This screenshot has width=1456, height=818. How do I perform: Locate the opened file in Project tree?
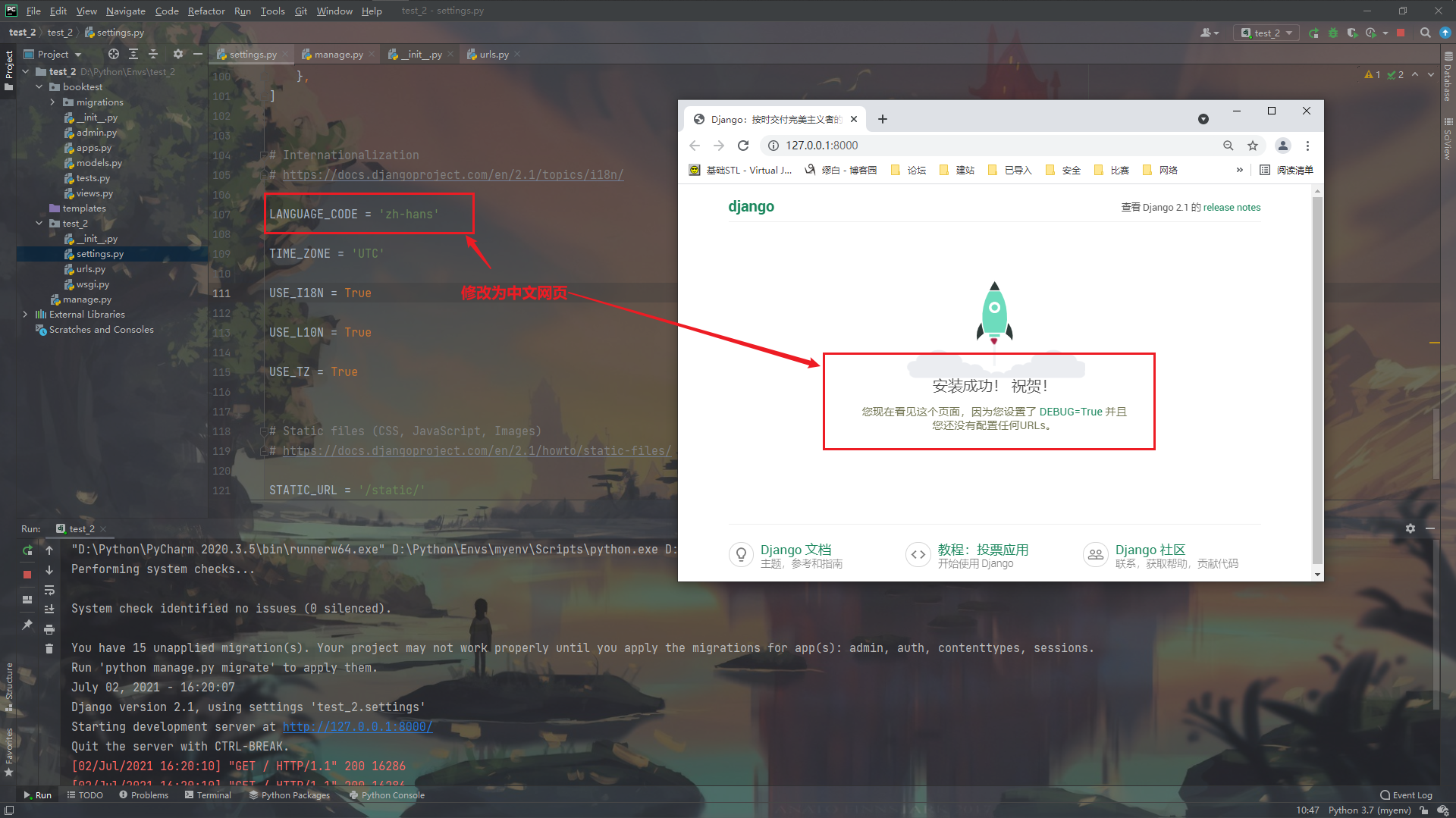point(114,54)
